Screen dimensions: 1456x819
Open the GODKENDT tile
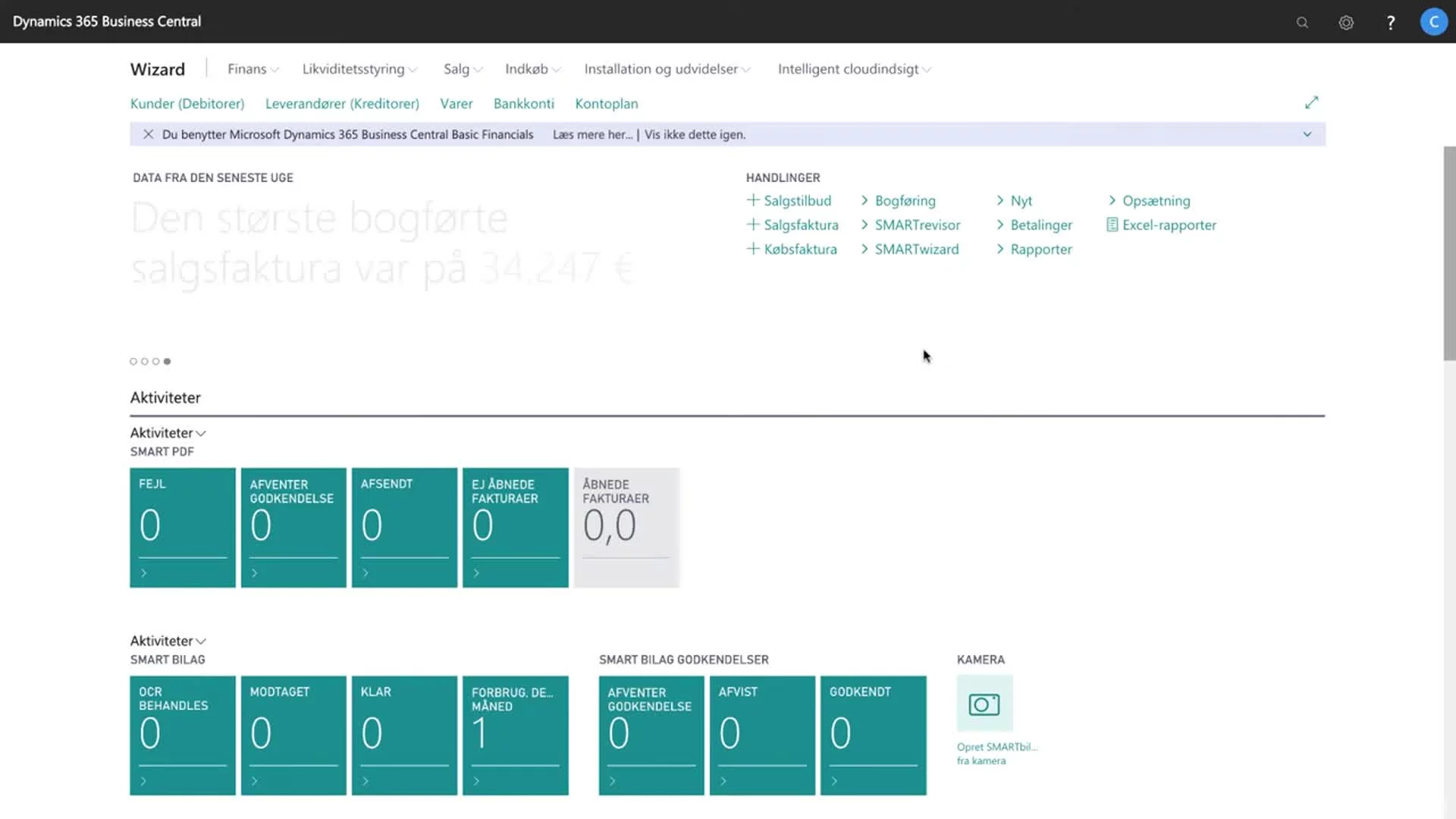(x=874, y=736)
